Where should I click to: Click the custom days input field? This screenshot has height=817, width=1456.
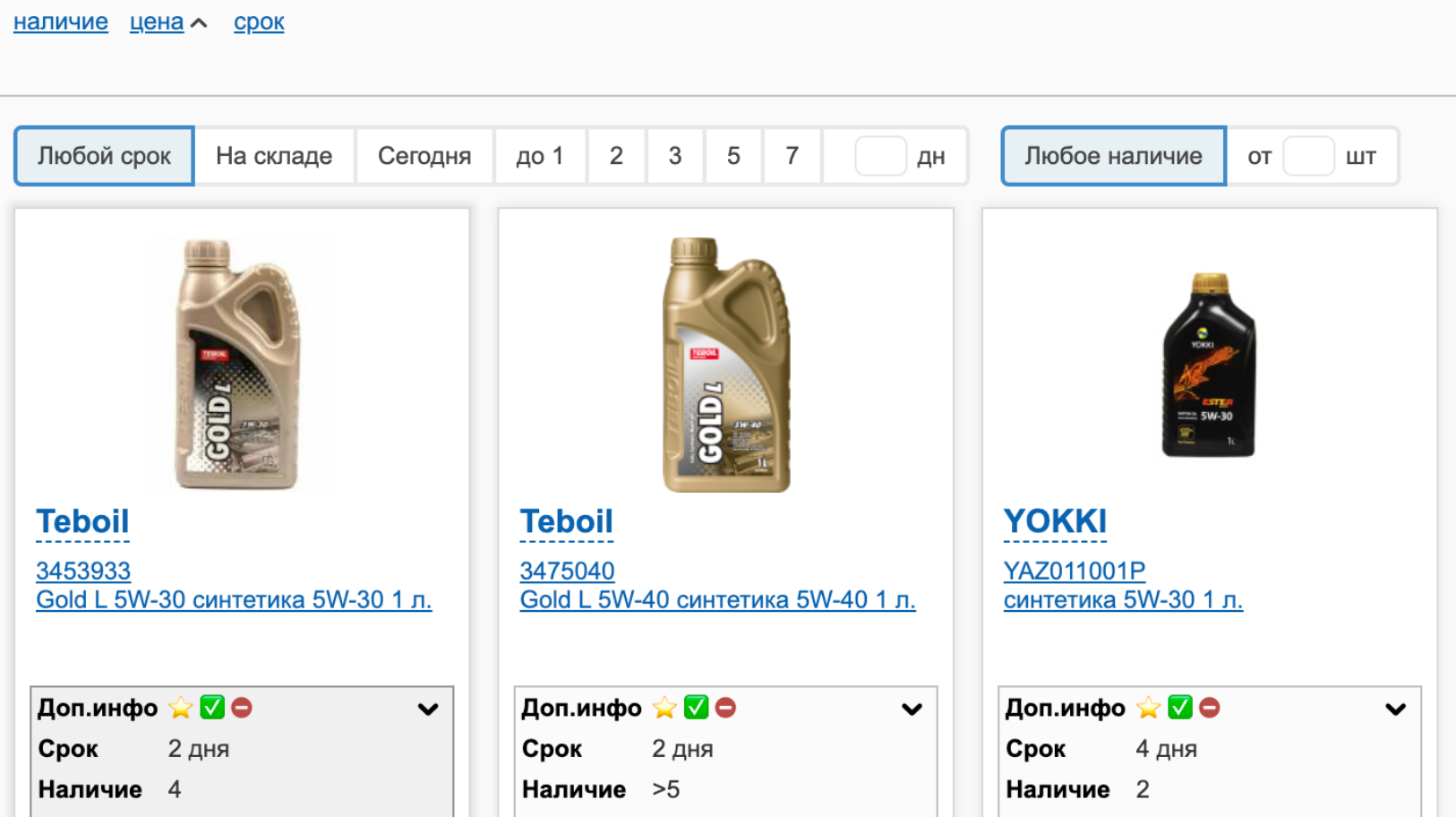pos(880,156)
